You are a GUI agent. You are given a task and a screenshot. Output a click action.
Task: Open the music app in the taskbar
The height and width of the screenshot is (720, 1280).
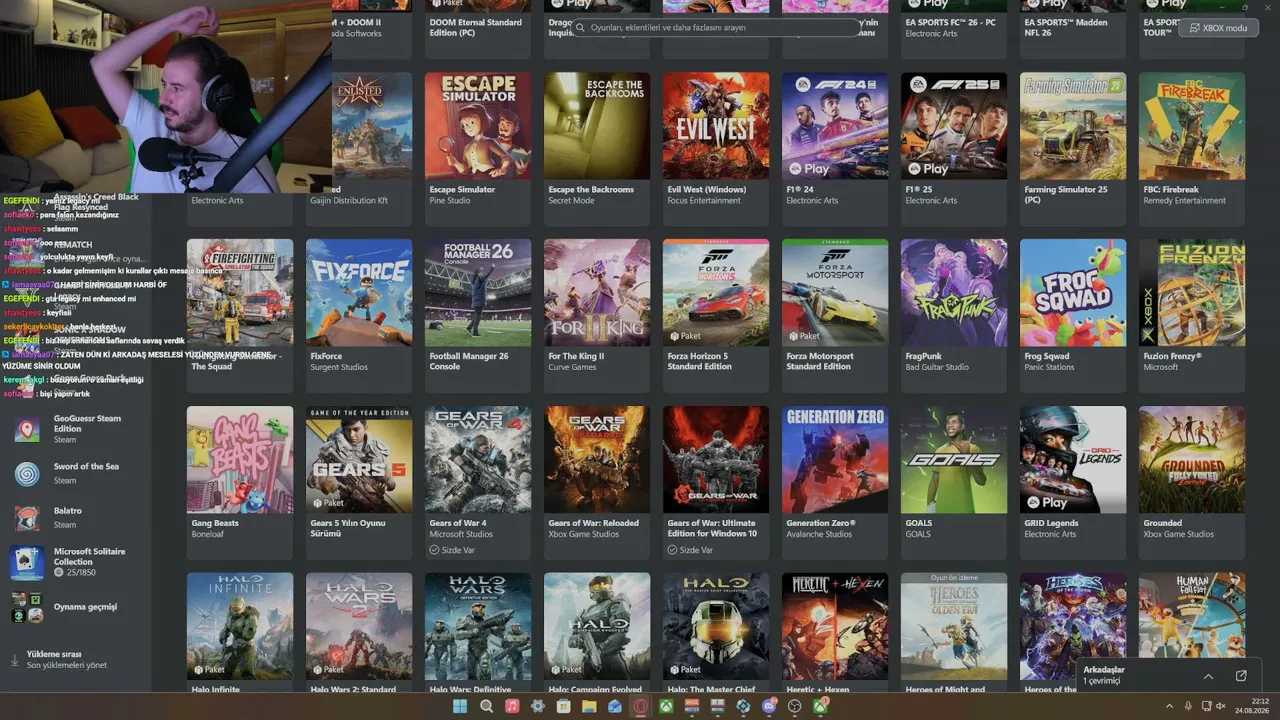512,706
